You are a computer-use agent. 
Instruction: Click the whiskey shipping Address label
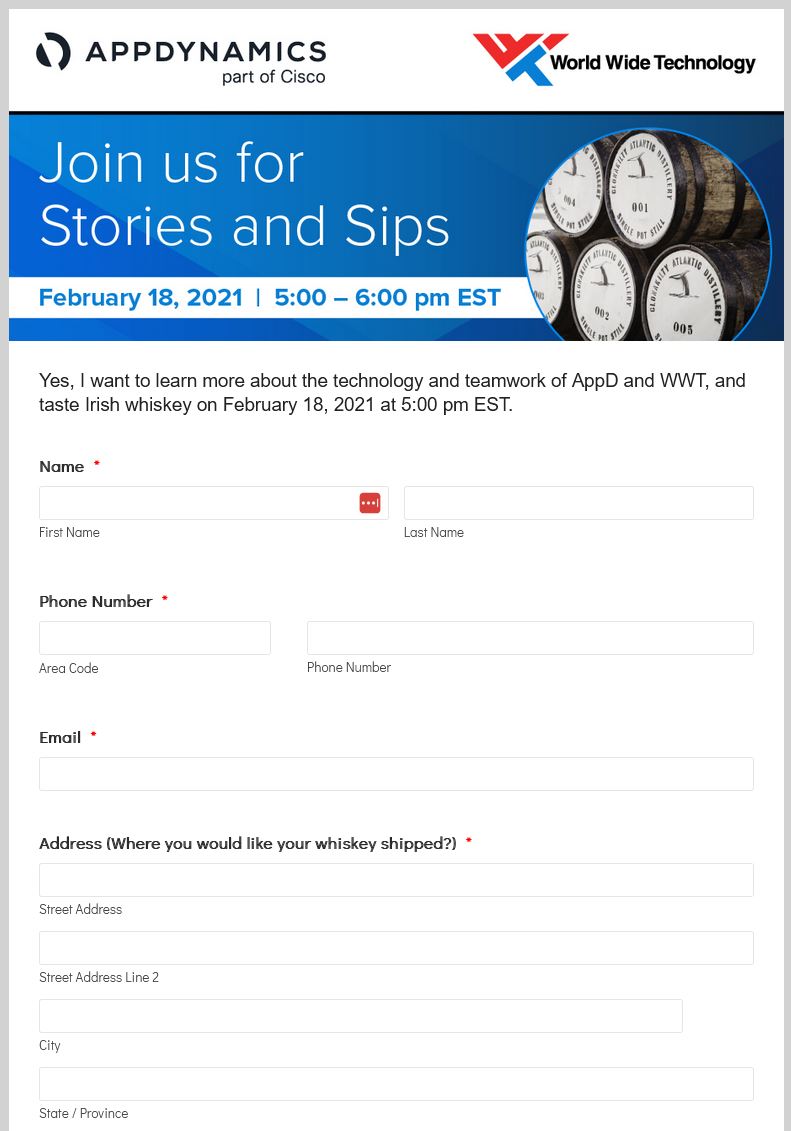pos(247,844)
